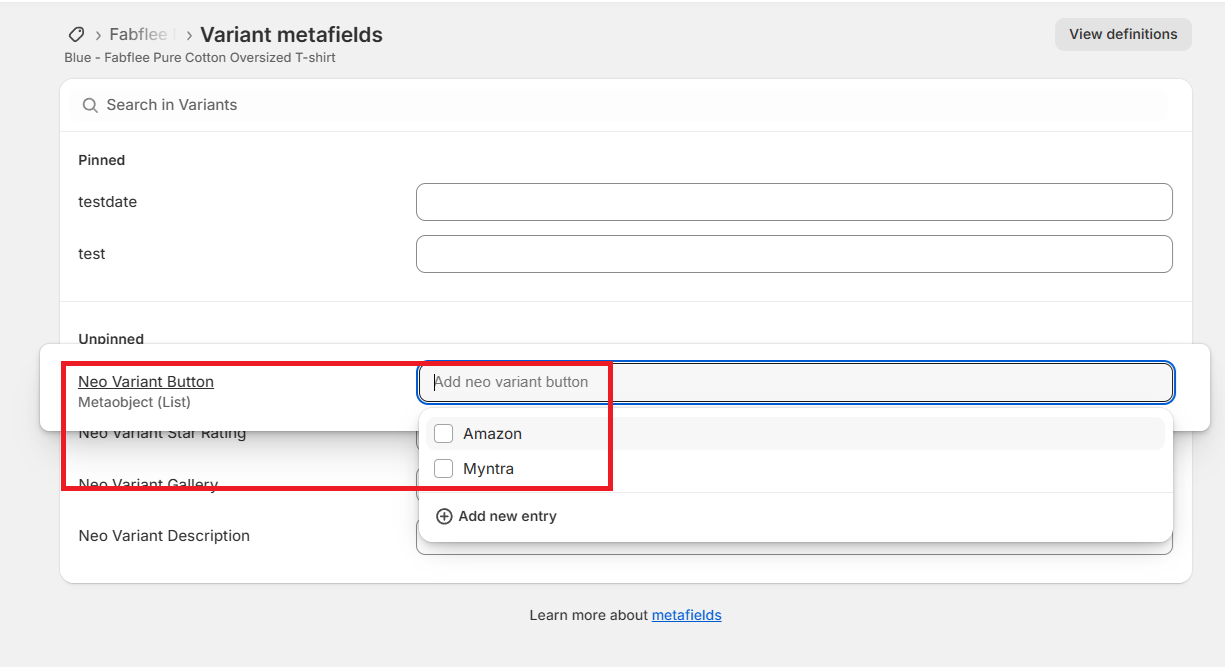Click the plus icon beside Add new entry
This screenshot has width=1225, height=667.
click(x=444, y=516)
